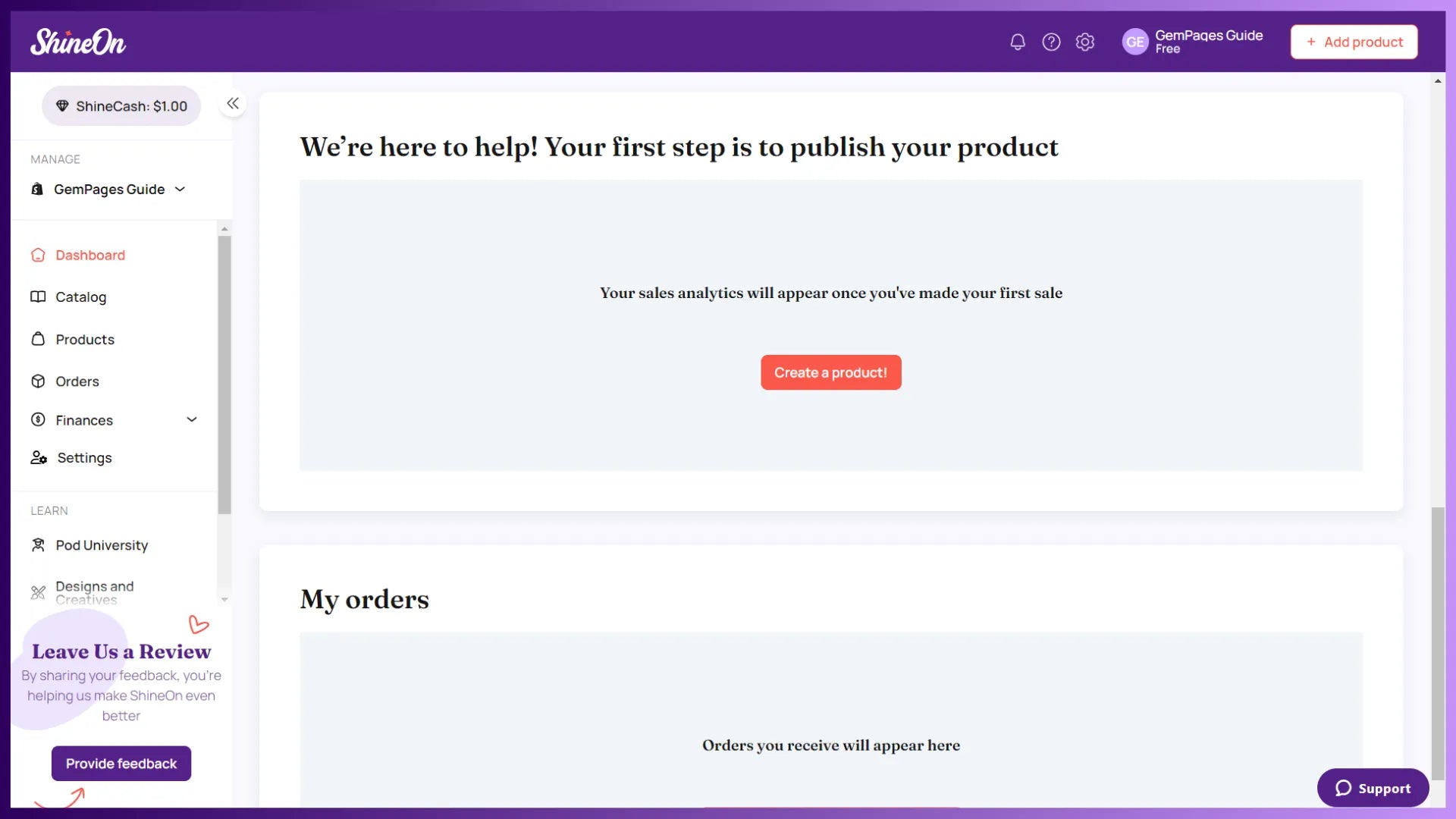
Task: Click the My orders heading
Action: 364,599
